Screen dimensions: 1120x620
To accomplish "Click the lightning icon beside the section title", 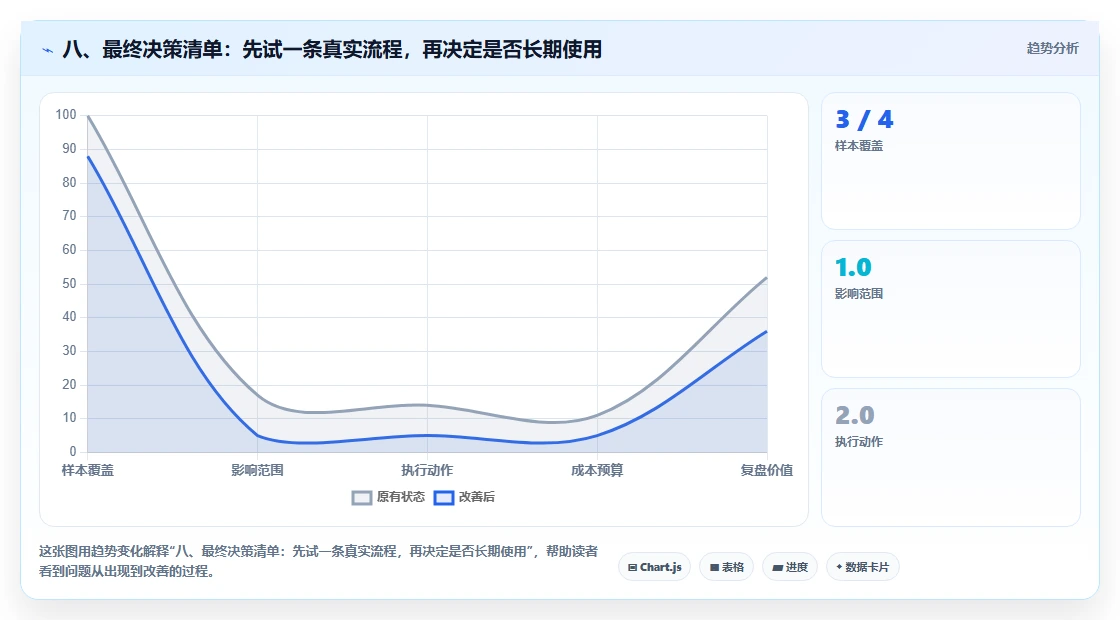I will click(x=48, y=50).
